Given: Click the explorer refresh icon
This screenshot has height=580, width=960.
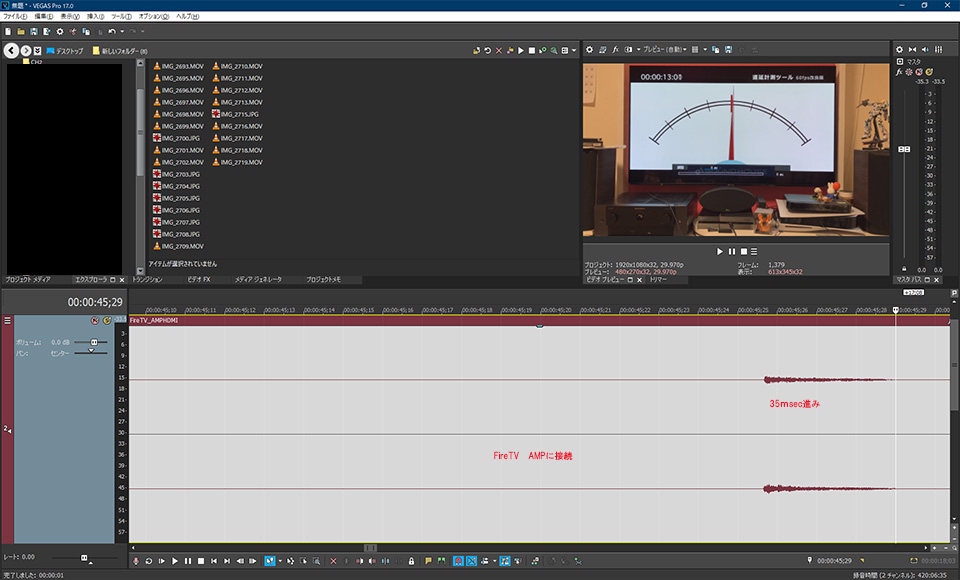Looking at the screenshot, I should (x=488, y=50).
